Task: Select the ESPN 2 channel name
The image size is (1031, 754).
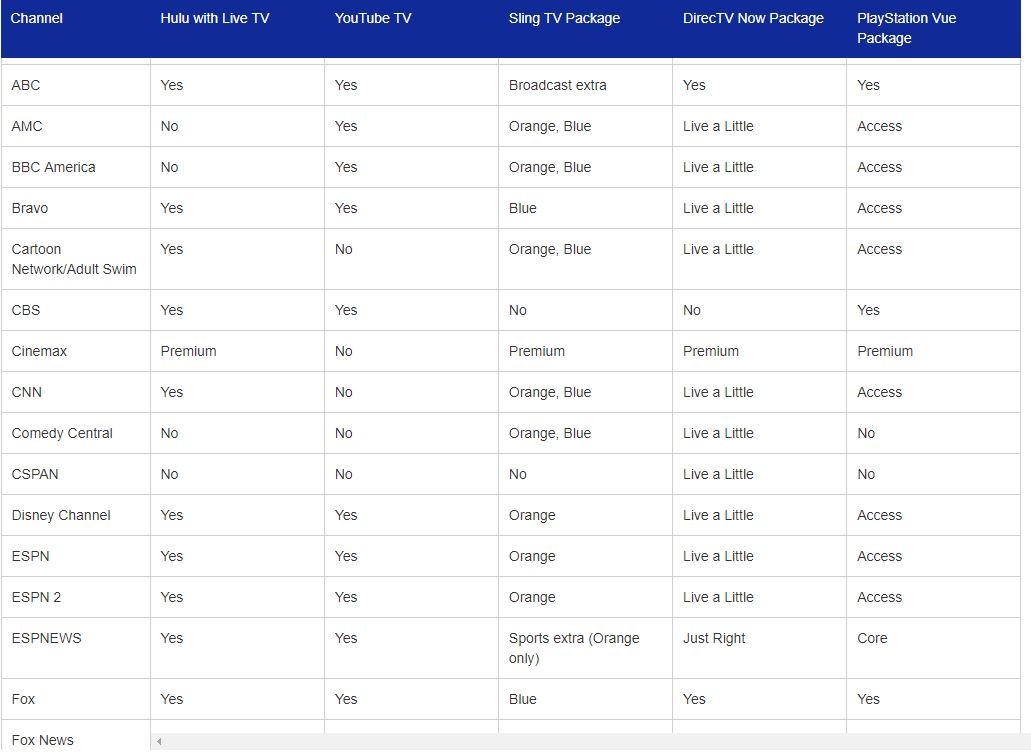Action: pyautogui.click(x=36, y=597)
